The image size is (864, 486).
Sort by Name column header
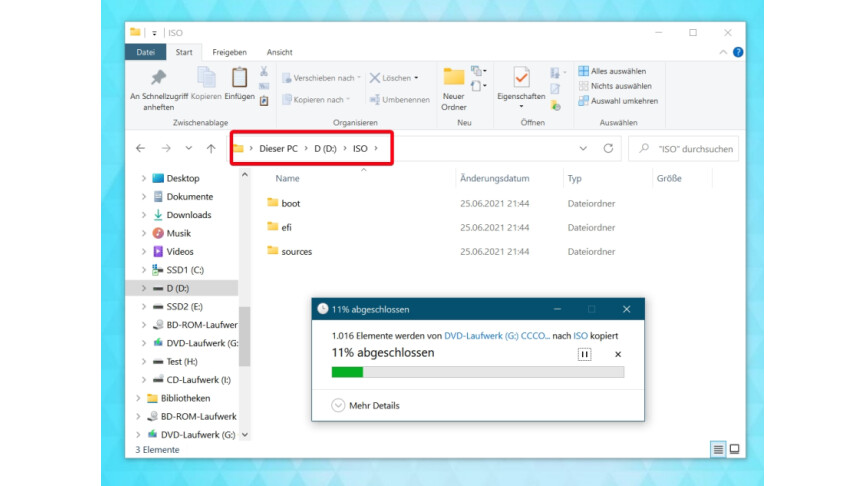288,179
